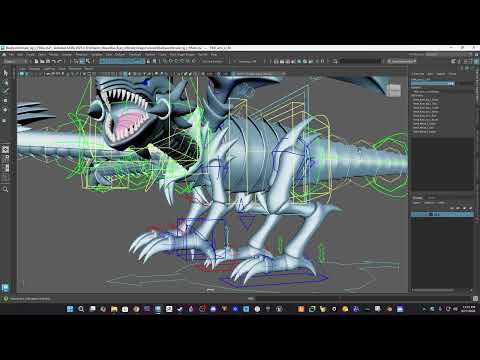Click the move layer up icon
The width and height of the screenshot is (480, 360).
pos(453,208)
